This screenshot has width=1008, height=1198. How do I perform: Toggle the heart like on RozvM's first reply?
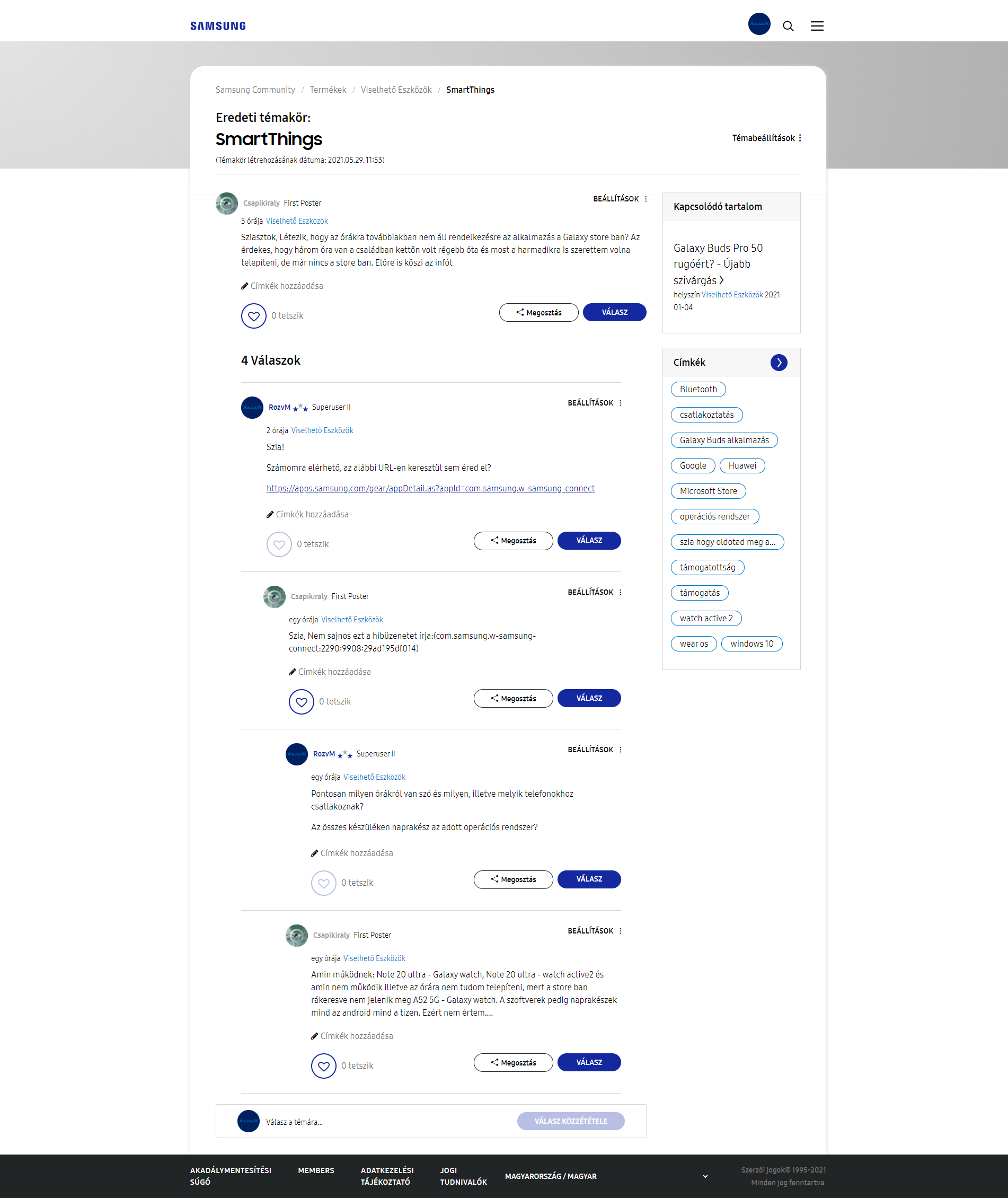[279, 544]
